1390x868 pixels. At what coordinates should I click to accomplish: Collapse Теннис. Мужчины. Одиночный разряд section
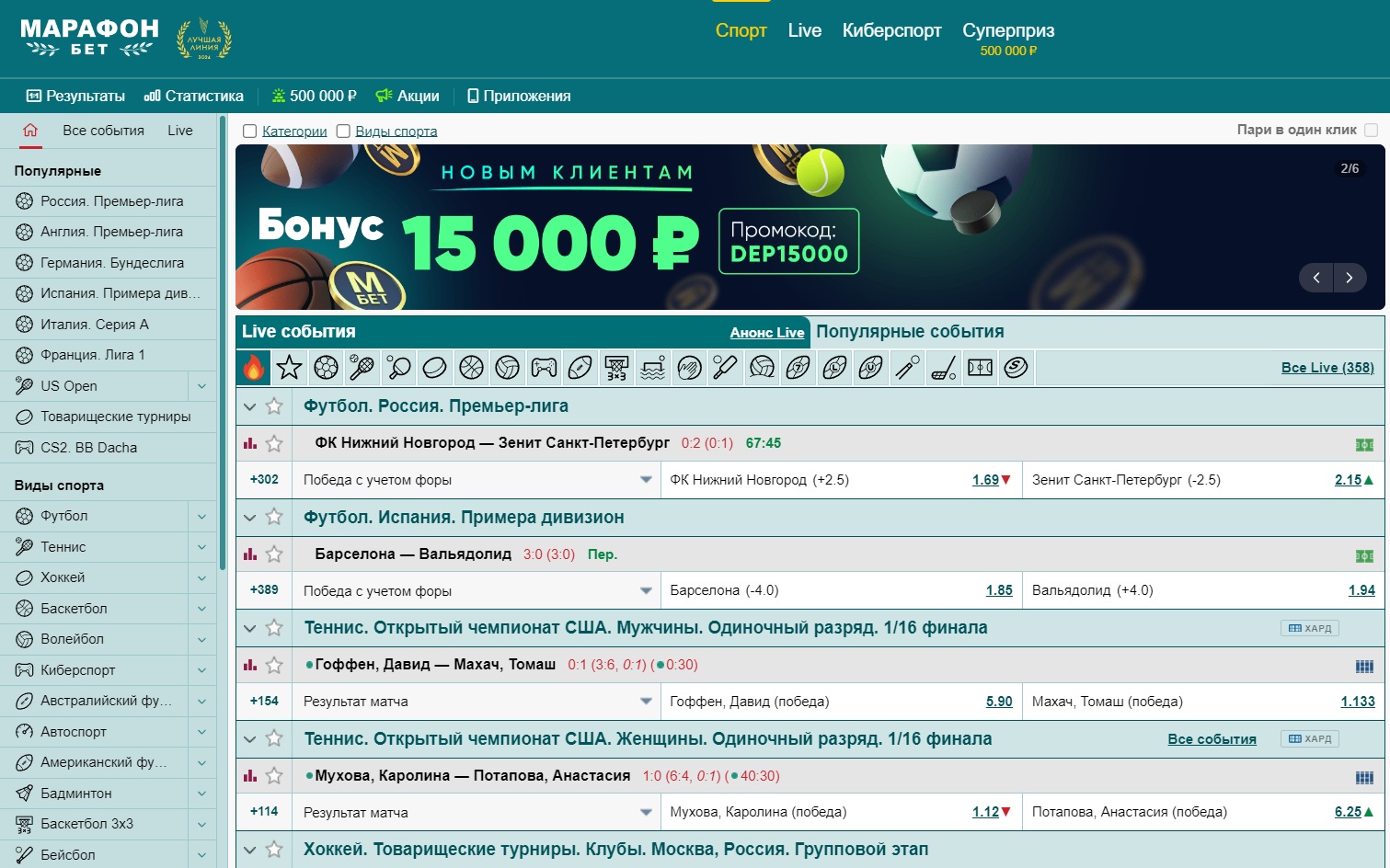(249, 628)
